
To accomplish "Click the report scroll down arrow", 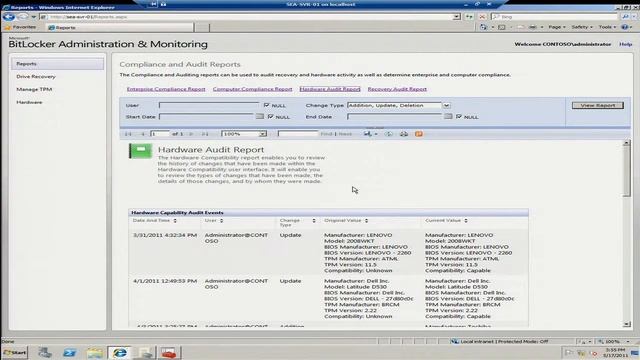I will point(627,324).
